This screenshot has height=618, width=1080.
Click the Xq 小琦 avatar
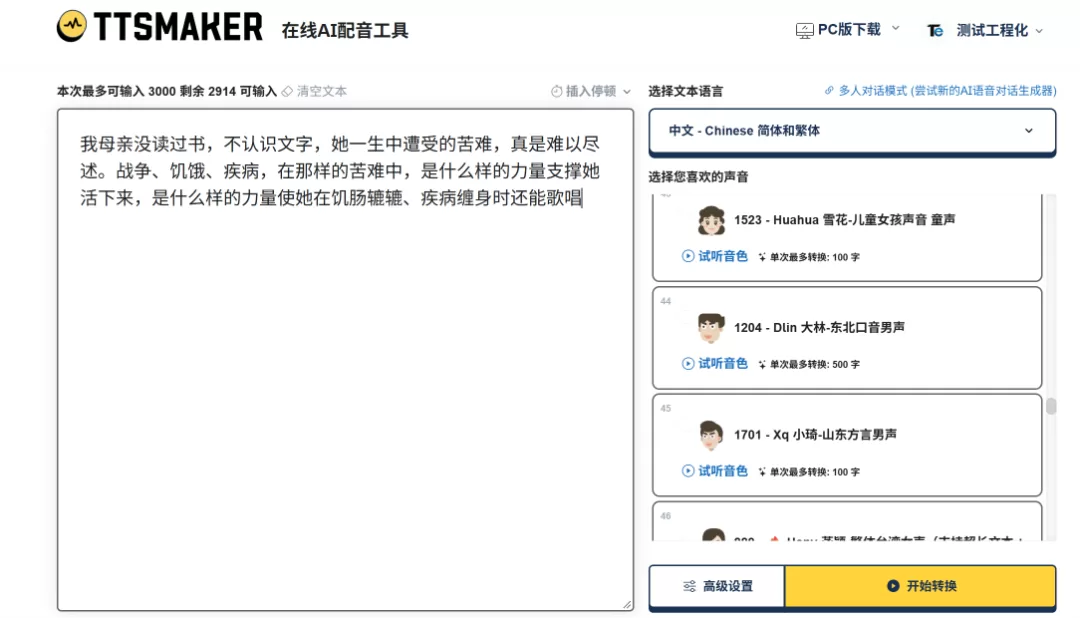(711, 435)
